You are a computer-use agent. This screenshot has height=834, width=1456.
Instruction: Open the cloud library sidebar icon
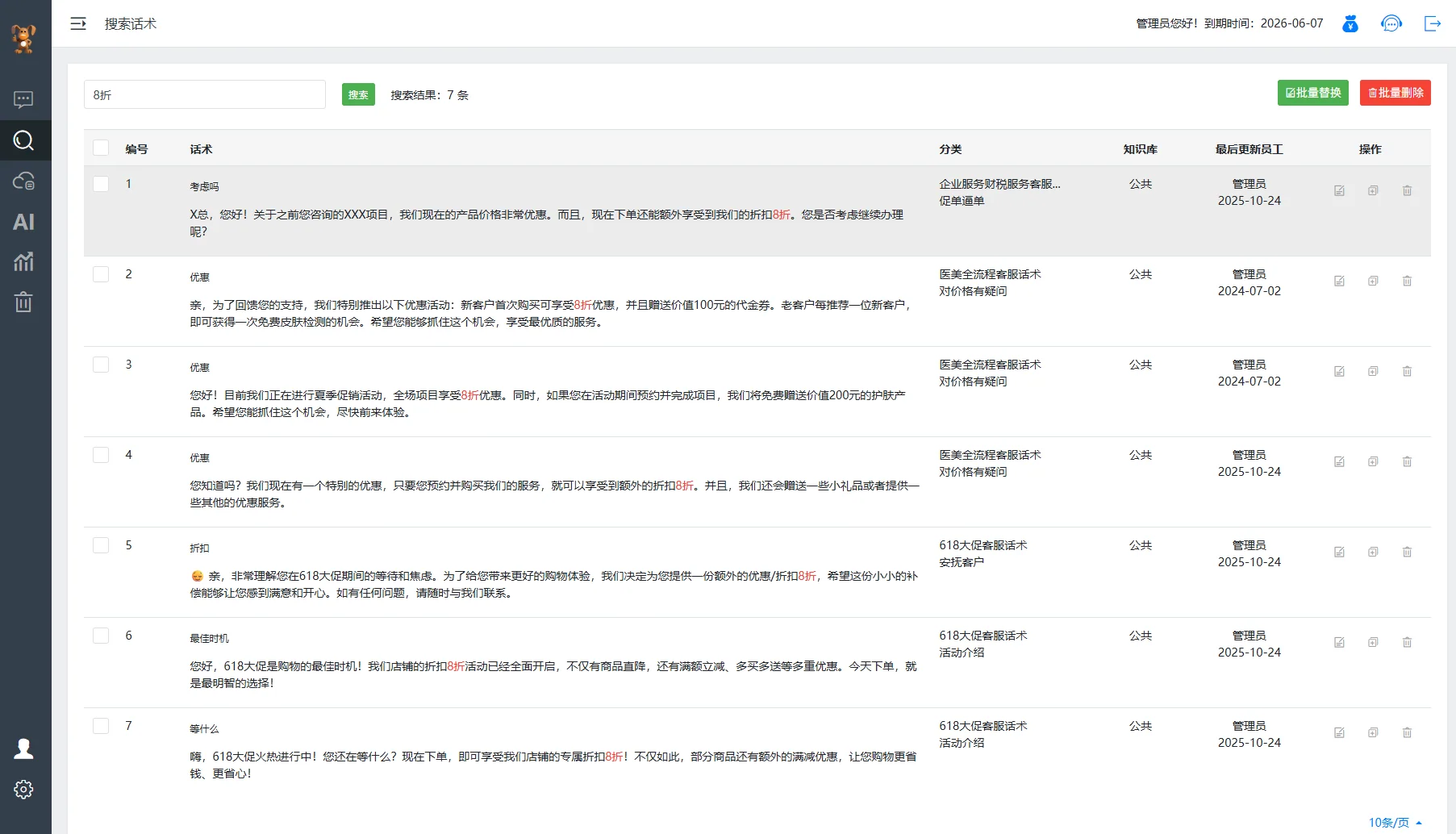click(23, 181)
